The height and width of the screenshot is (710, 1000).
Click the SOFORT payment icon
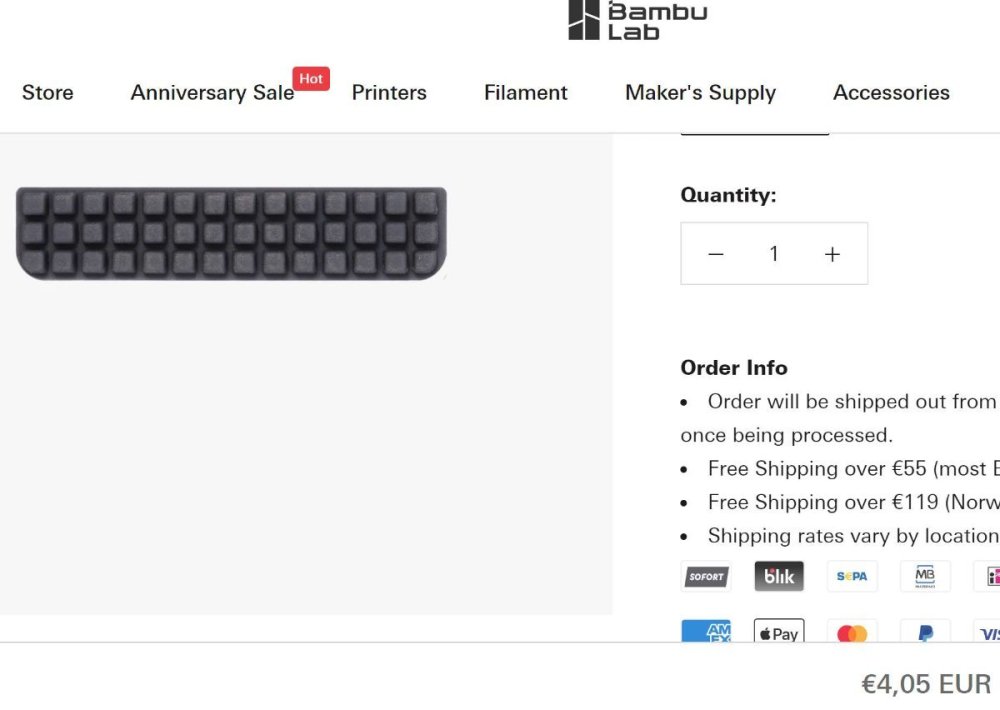(x=706, y=577)
